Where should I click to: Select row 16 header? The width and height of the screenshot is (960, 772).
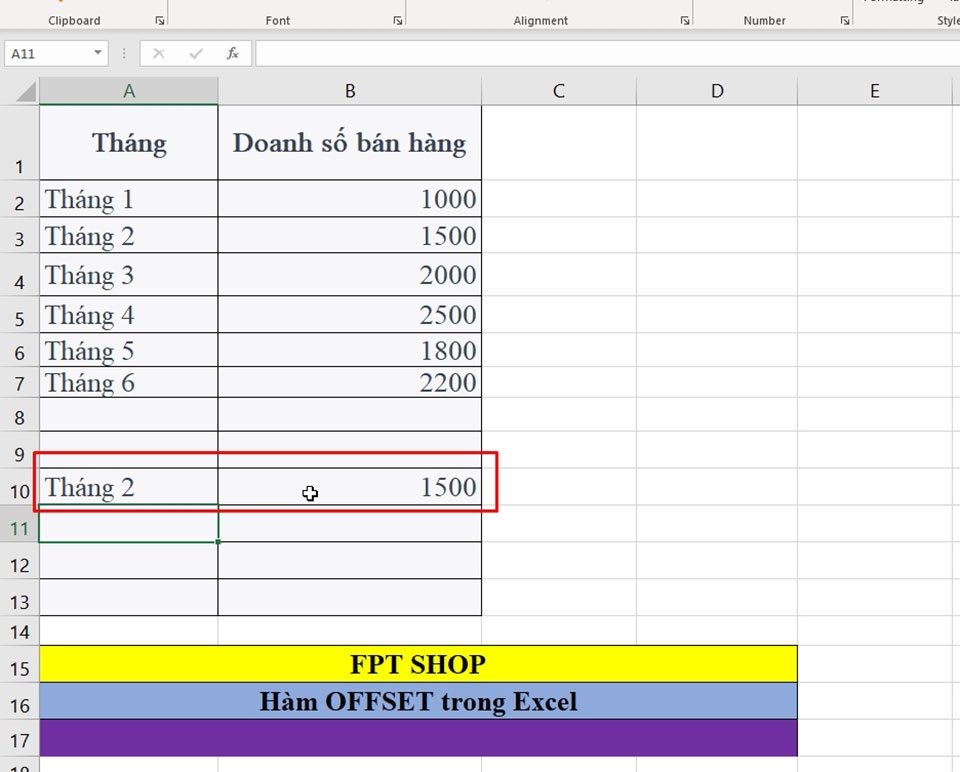point(20,701)
